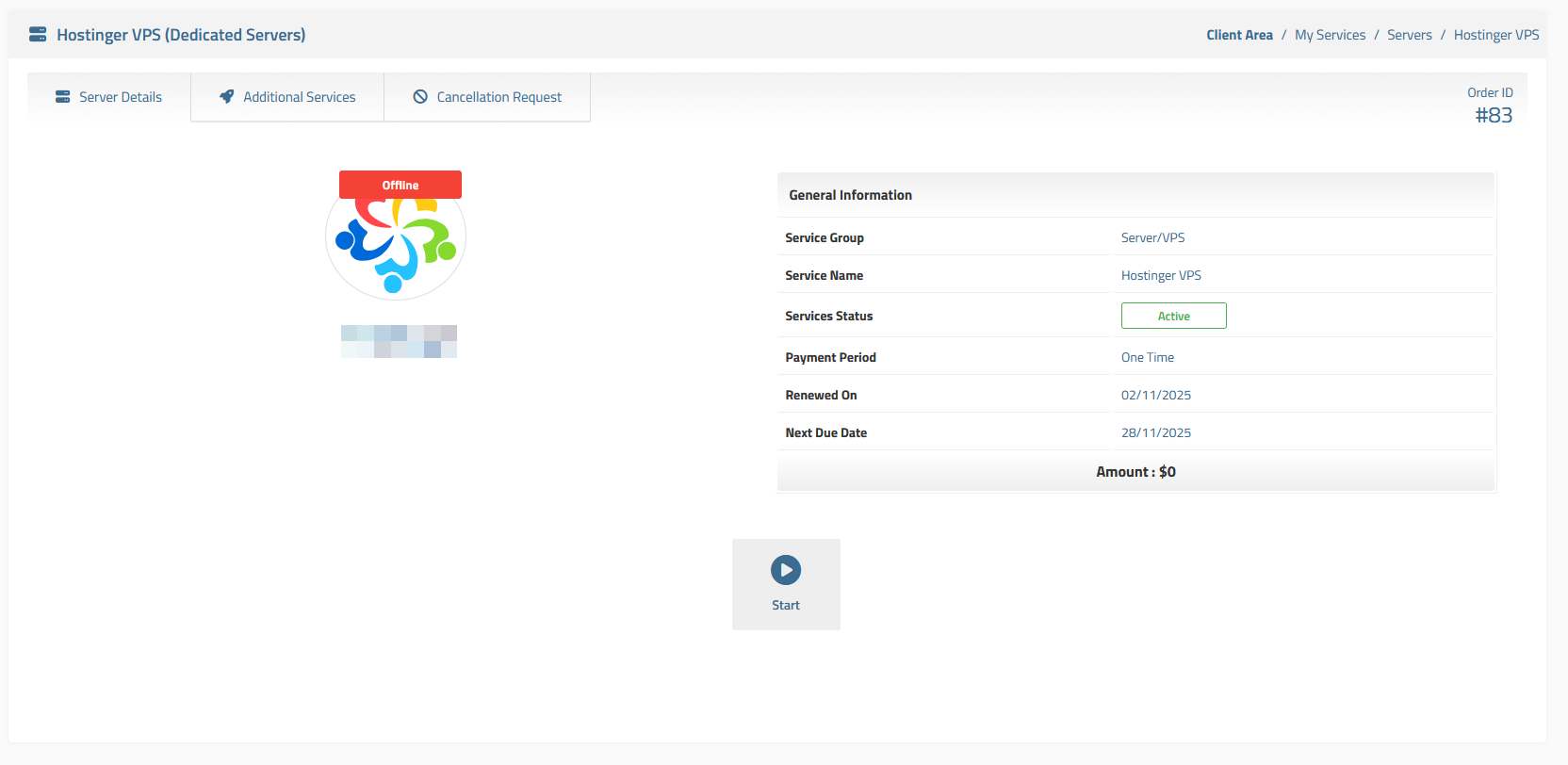The height and width of the screenshot is (765, 1568).
Task: Click the red Offline status badge
Action: 400,185
